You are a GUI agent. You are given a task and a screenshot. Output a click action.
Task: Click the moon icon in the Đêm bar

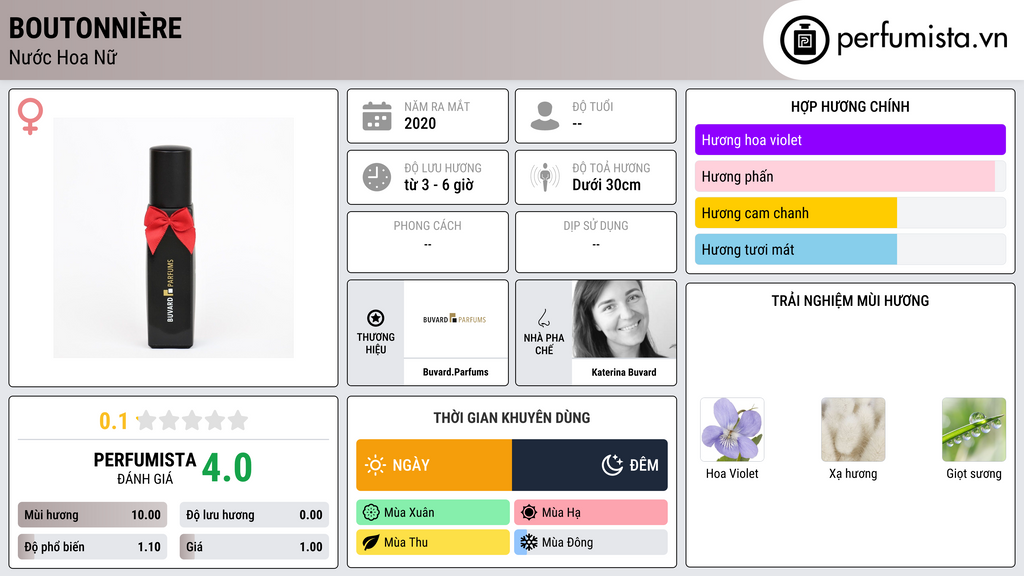point(612,465)
